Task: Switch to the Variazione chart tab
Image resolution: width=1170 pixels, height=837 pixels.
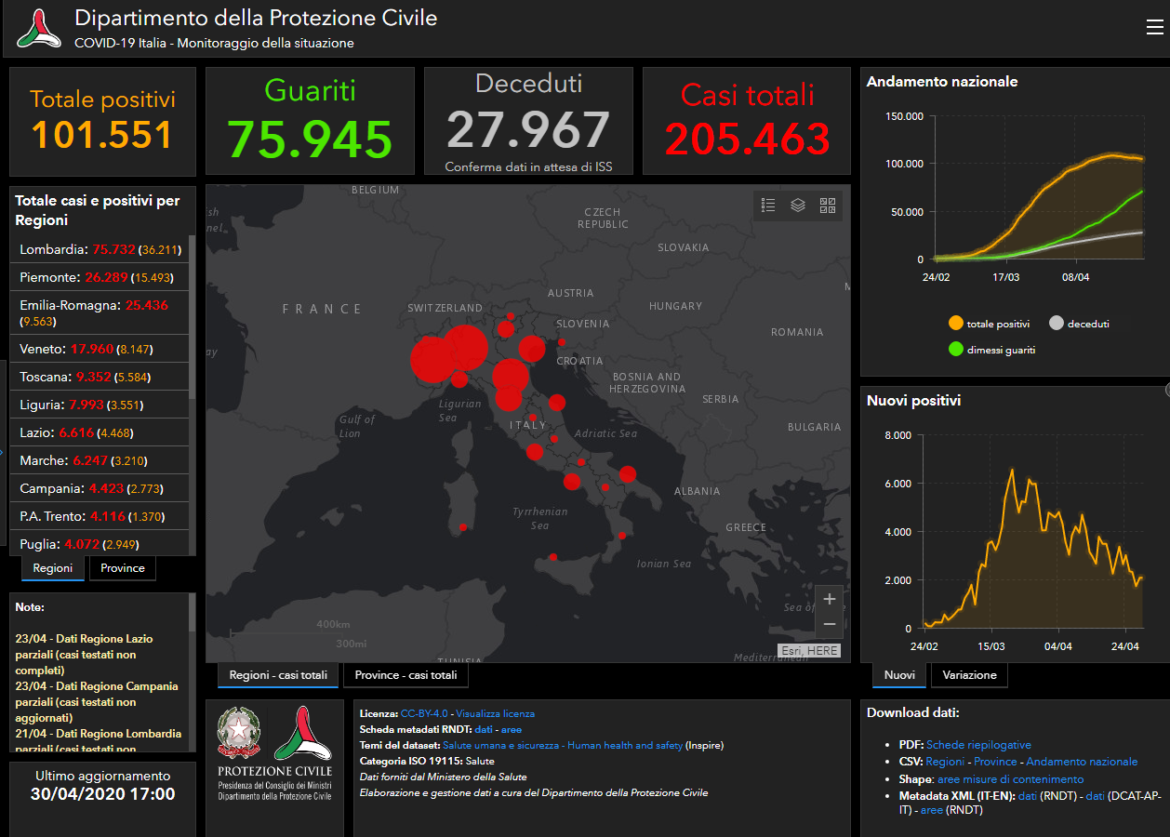Action: tap(969, 675)
